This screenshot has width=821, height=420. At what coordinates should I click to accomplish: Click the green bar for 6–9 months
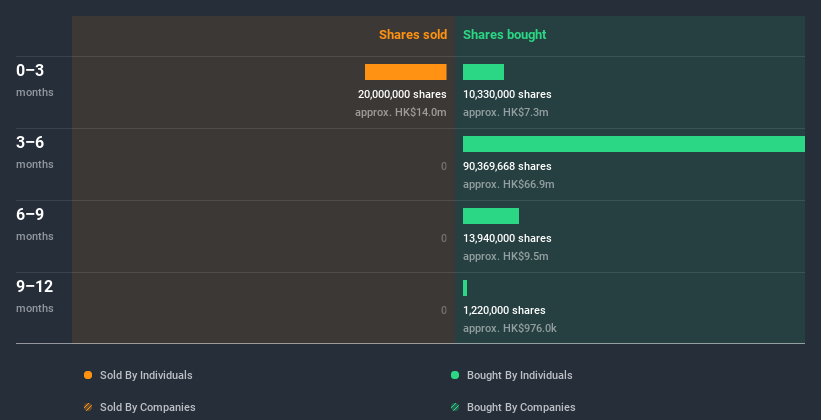pyautogui.click(x=491, y=216)
